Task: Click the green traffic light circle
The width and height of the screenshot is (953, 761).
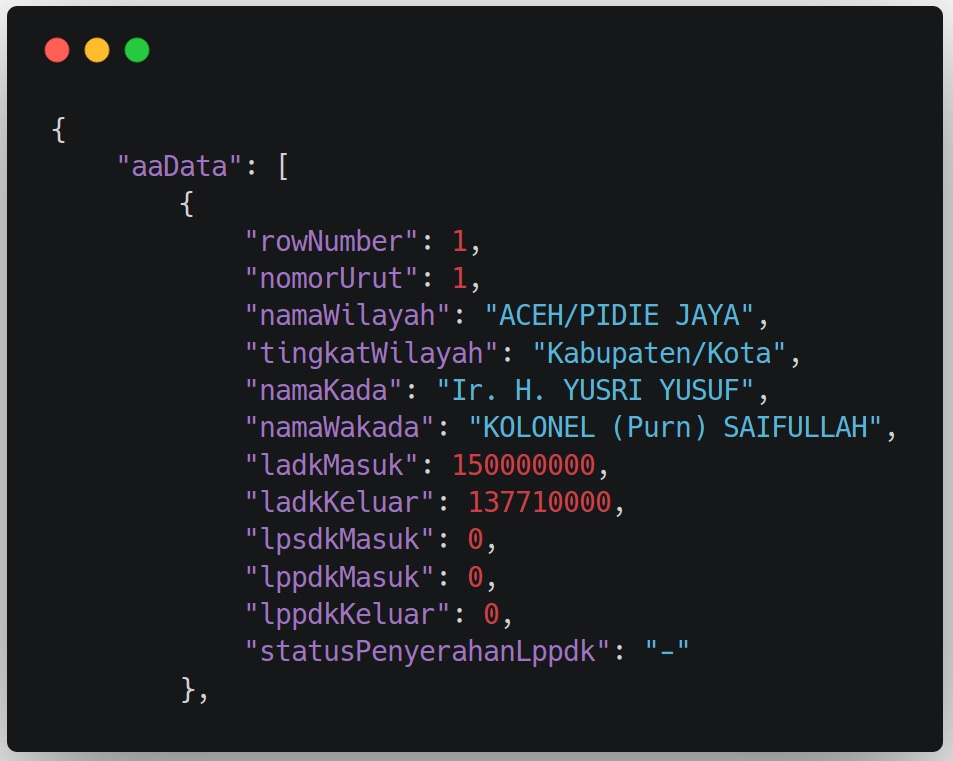Action: coord(137,49)
